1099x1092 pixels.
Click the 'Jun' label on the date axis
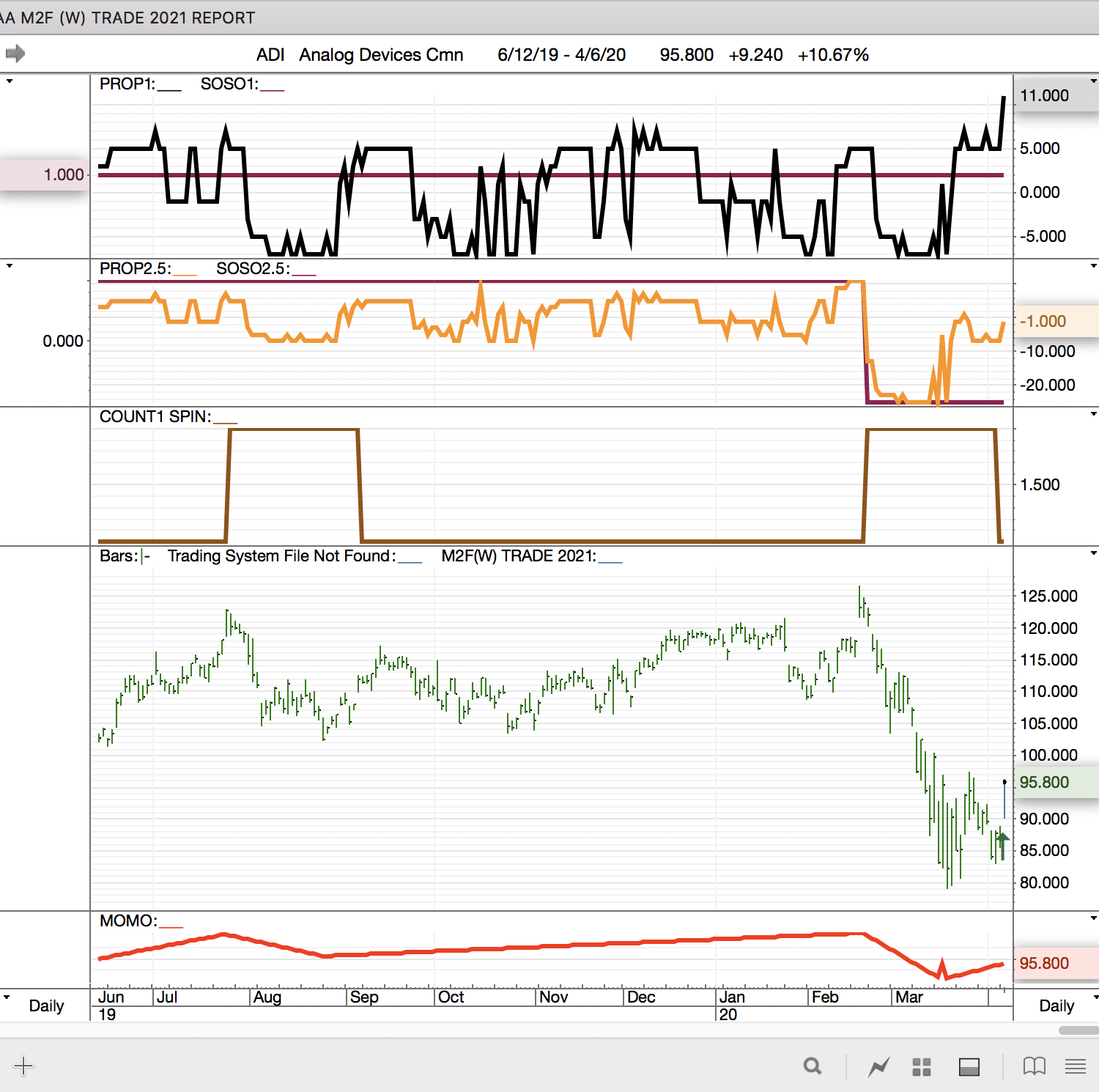coord(111,997)
